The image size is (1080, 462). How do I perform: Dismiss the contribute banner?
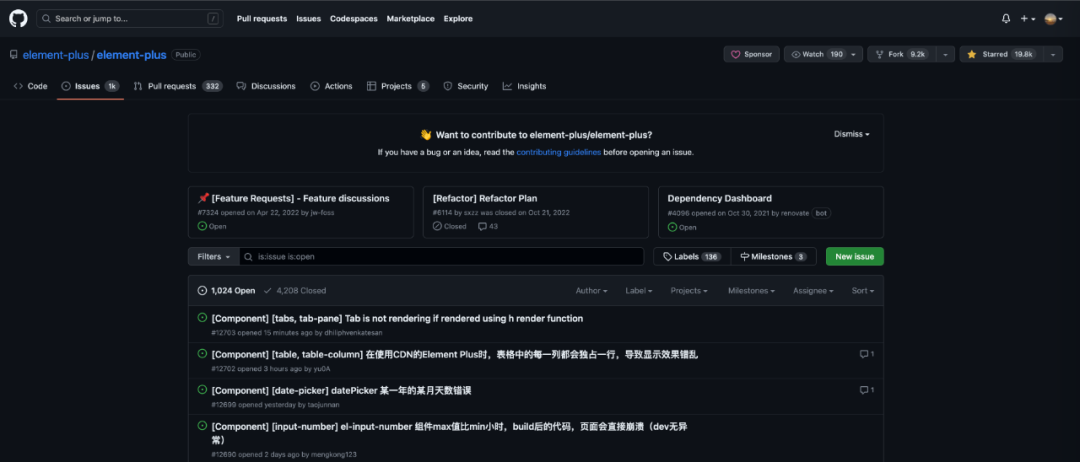(851, 134)
